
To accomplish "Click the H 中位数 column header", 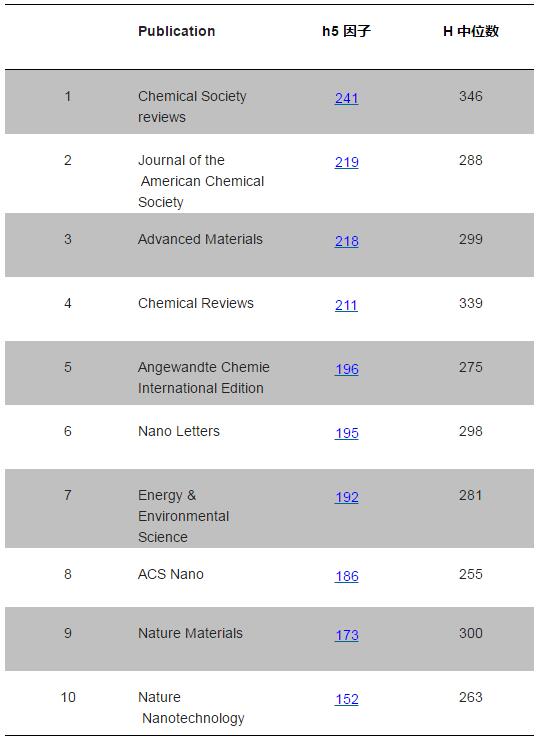I will click(x=471, y=32).
